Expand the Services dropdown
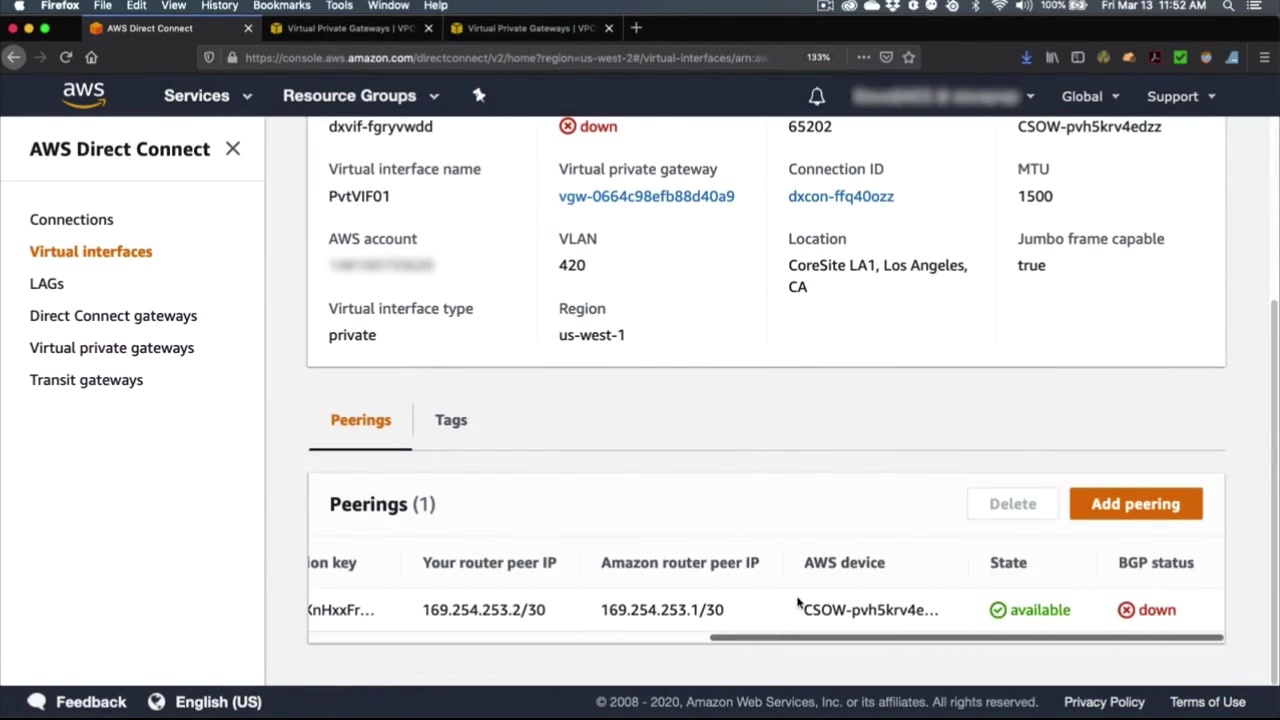Image resolution: width=1280 pixels, height=720 pixels. [x=208, y=96]
